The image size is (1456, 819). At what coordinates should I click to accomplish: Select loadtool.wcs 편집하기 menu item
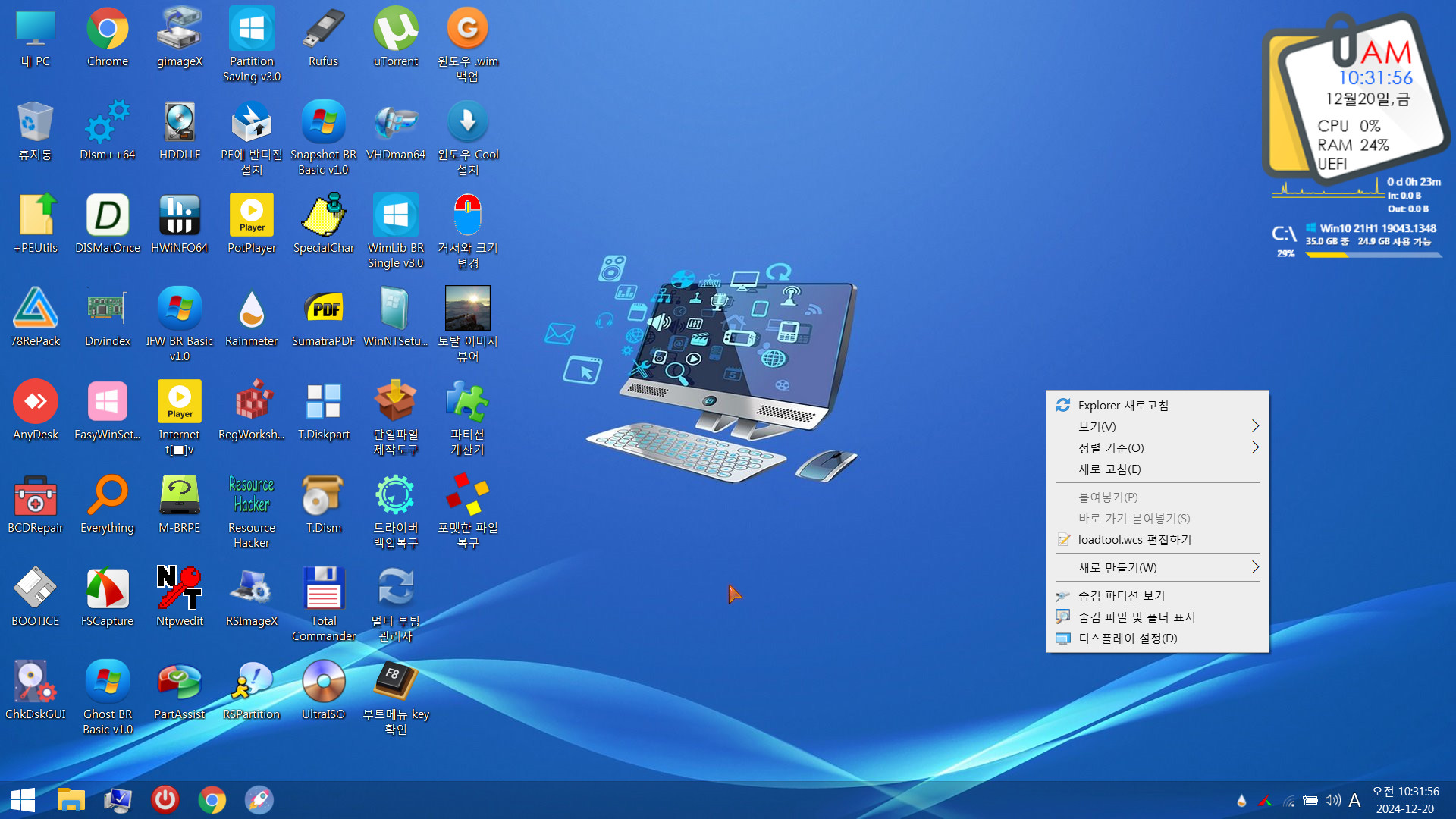point(1157,540)
